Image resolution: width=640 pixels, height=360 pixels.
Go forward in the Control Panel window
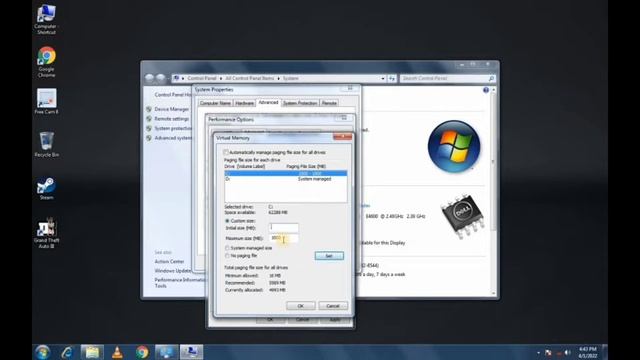161,78
